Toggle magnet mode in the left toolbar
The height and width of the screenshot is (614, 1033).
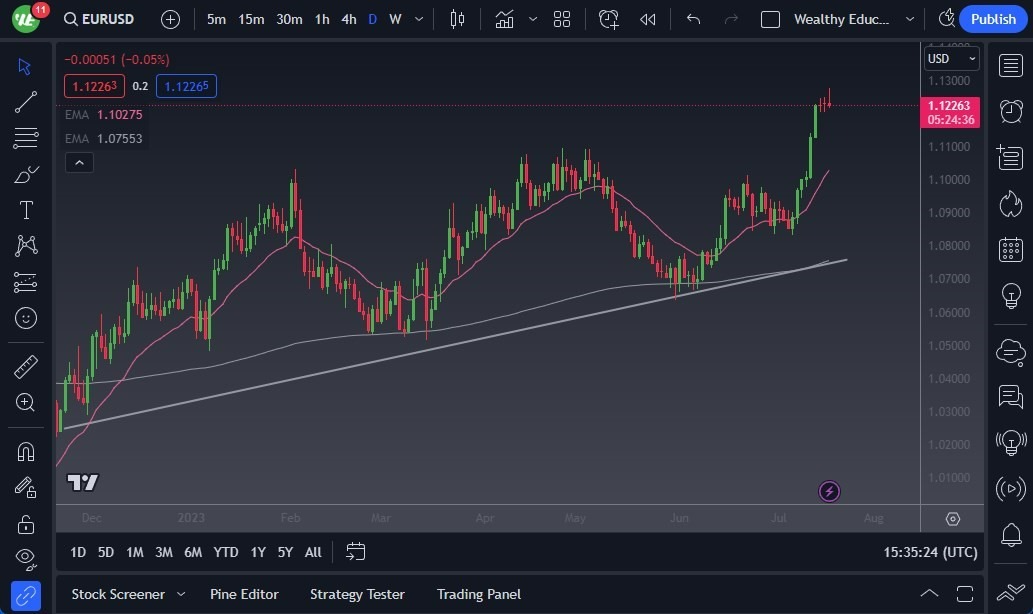tap(26, 451)
